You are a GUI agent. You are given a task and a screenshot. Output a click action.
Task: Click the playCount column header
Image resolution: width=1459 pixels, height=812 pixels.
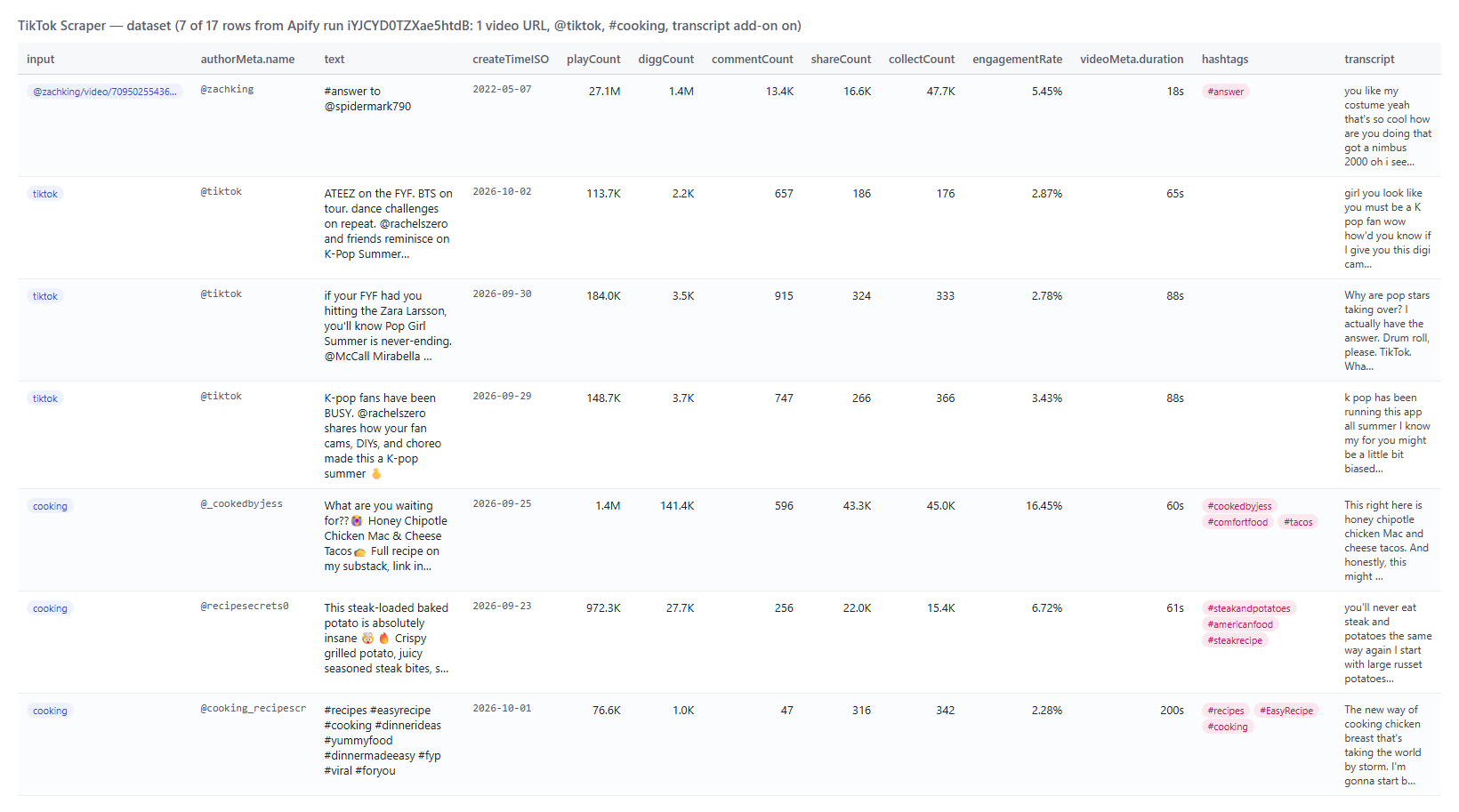[593, 60]
